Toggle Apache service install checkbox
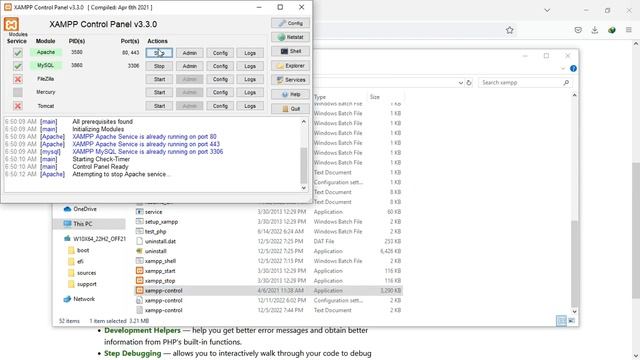The height and width of the screenshot is (360, 640). click(18, 53)
